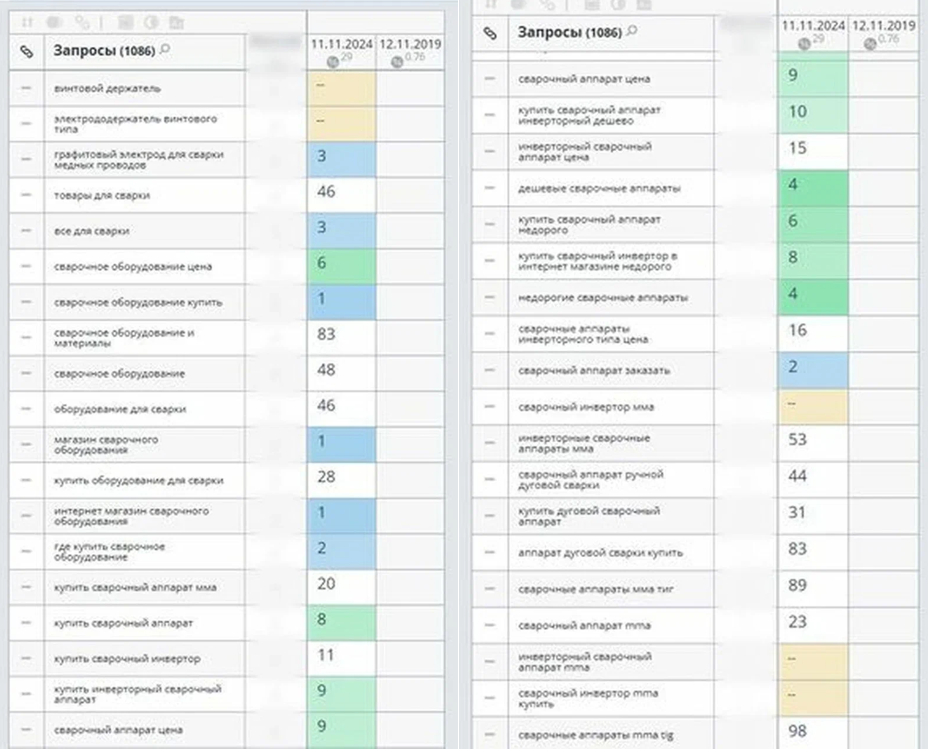Click search magnifier beside left Запросы (1086)

165,49
